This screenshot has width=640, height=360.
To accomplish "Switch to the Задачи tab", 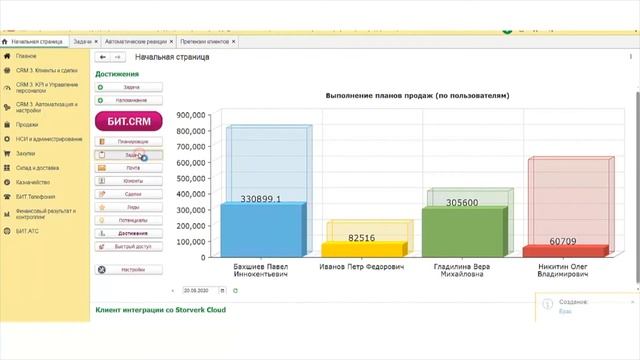I will pyautogui.click(x=82, y=42).
